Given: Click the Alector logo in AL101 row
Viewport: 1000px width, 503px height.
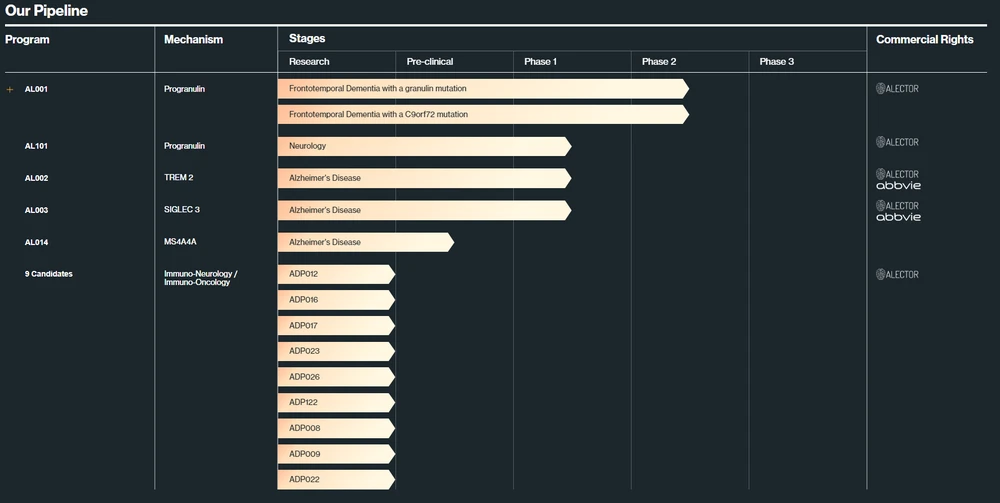Looking at the screenshot, I should pos(897,142).
